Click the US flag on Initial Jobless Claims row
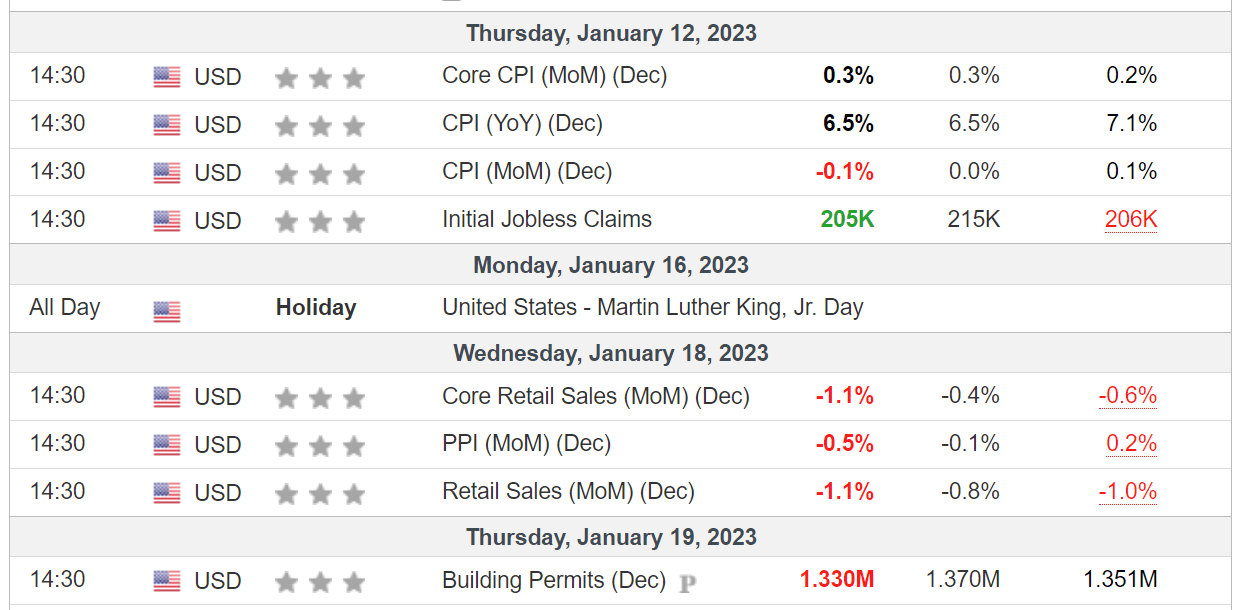The width and height of the screenshot is (1237, 610). pos(167,221)
